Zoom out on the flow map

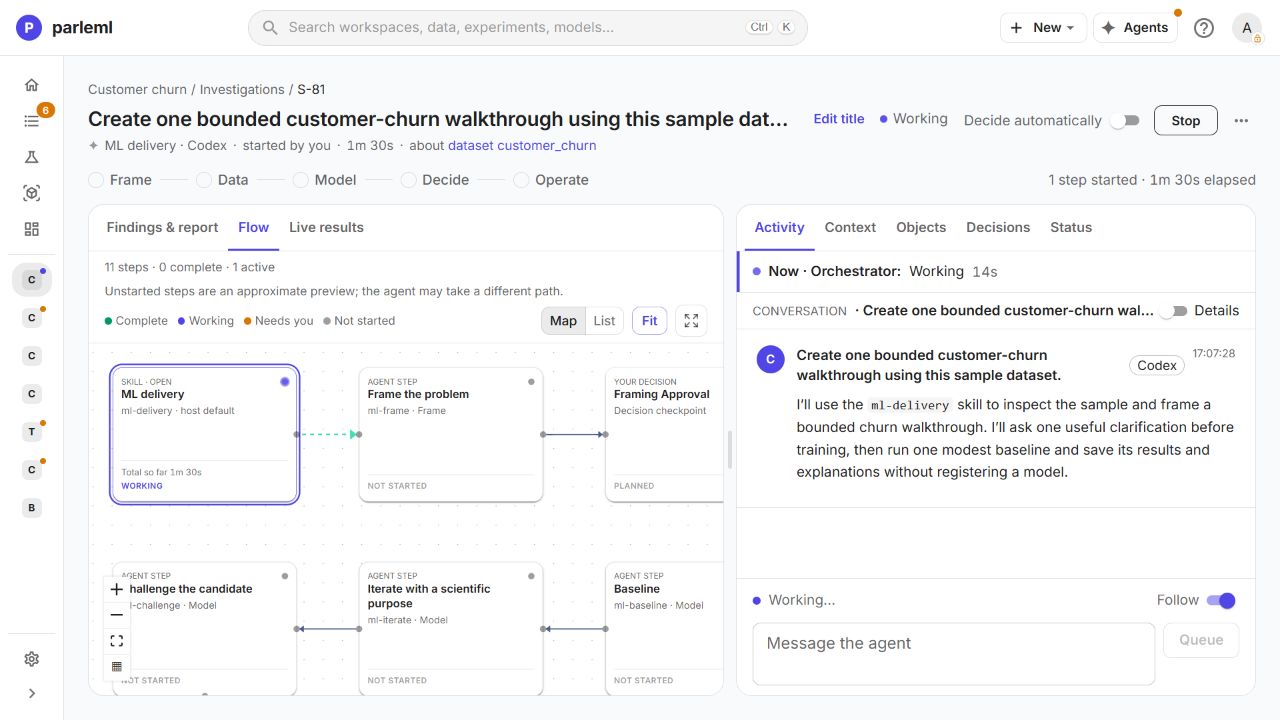tap(117, 615)
